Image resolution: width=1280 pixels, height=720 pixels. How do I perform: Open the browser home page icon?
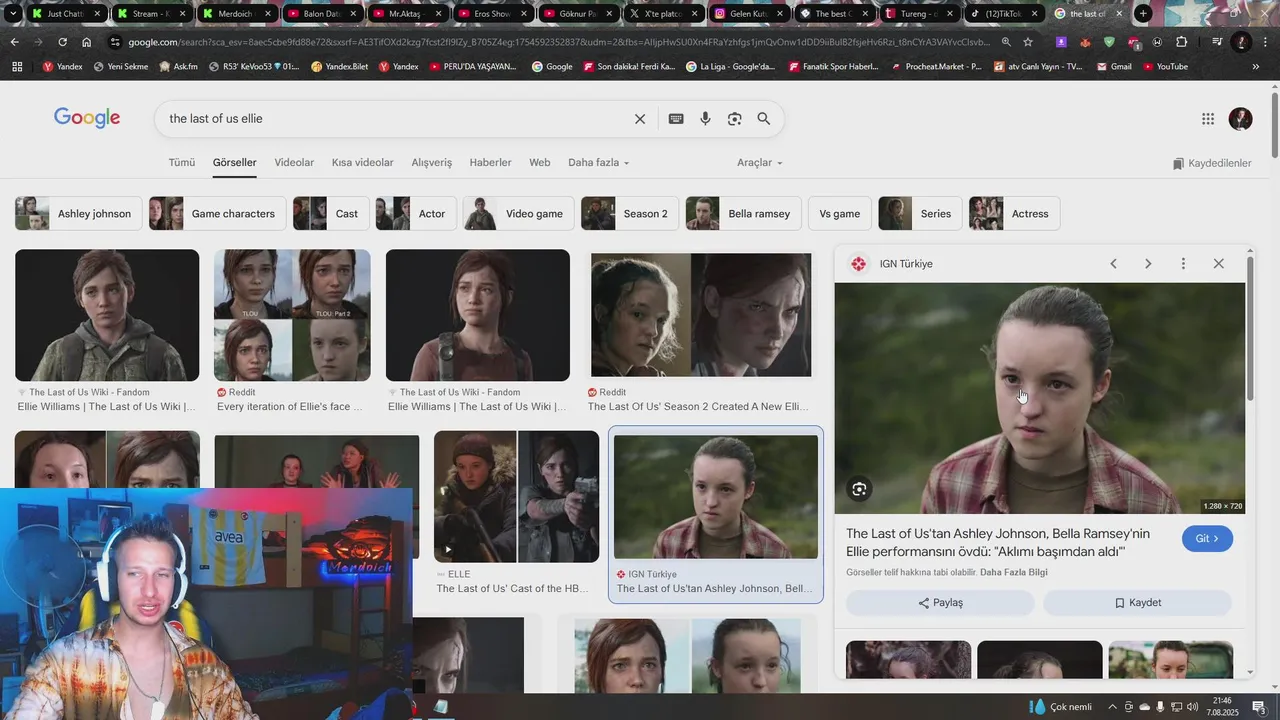point(86,42)
